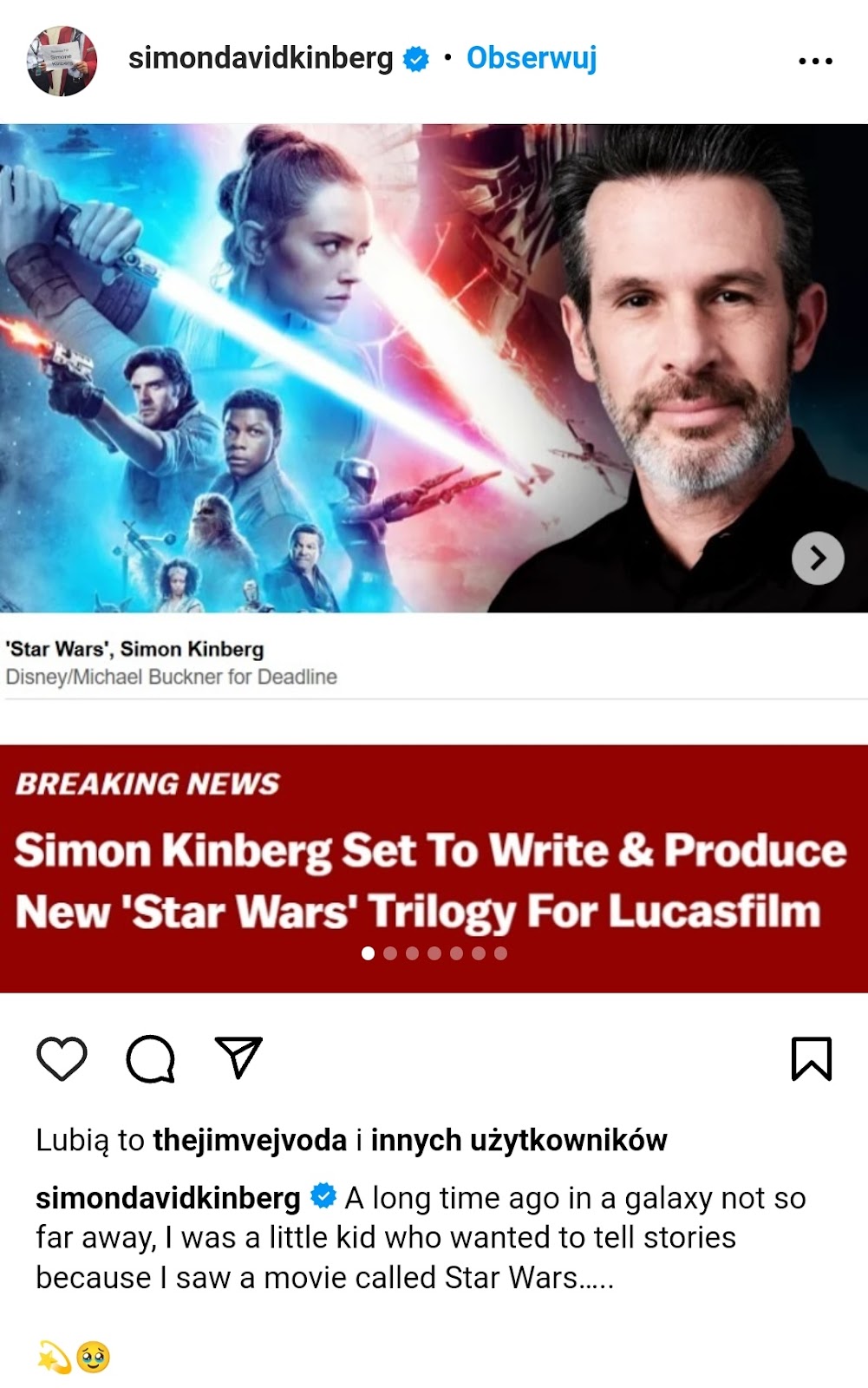This screenshot has width=868, height=1388.
Task: Like the post with heart icon
Action: [62, 1058]
